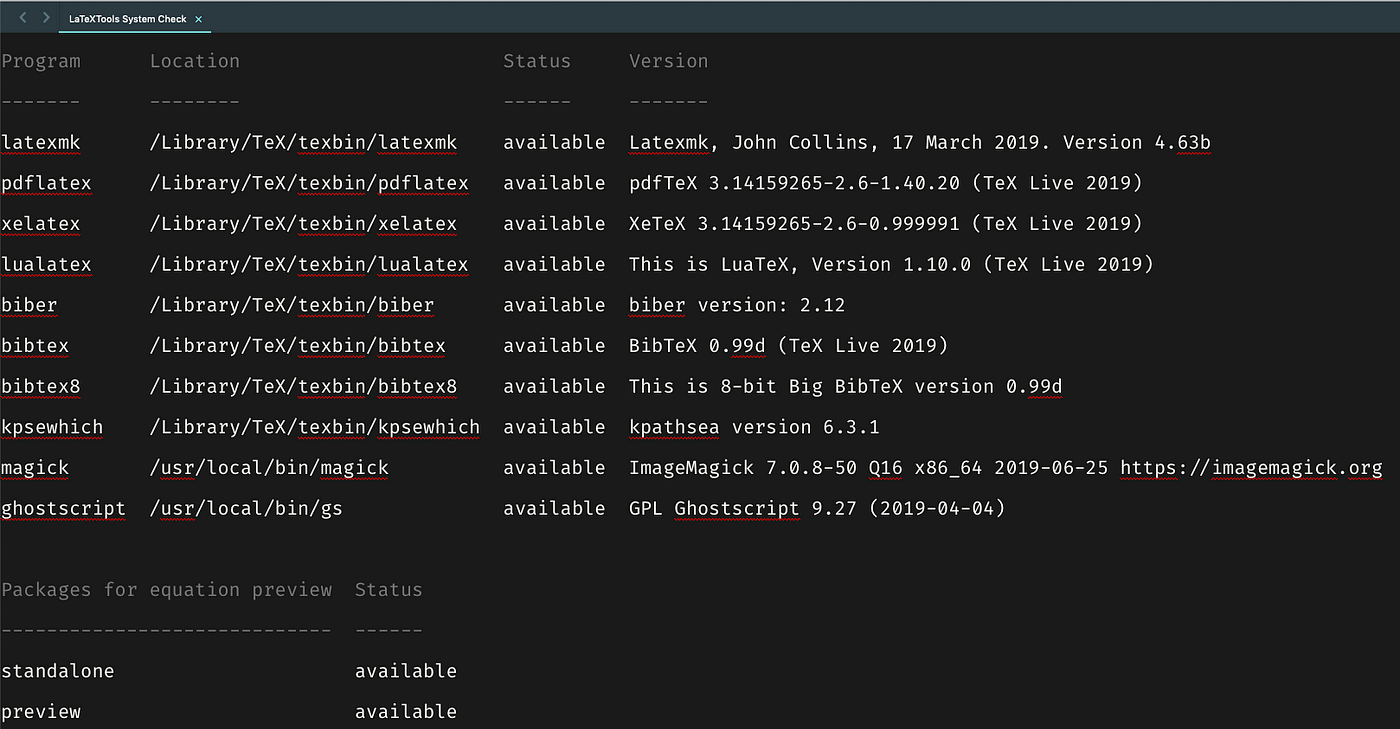
Task: Click the available status for ghostscript
Action: tap(555, 509)
